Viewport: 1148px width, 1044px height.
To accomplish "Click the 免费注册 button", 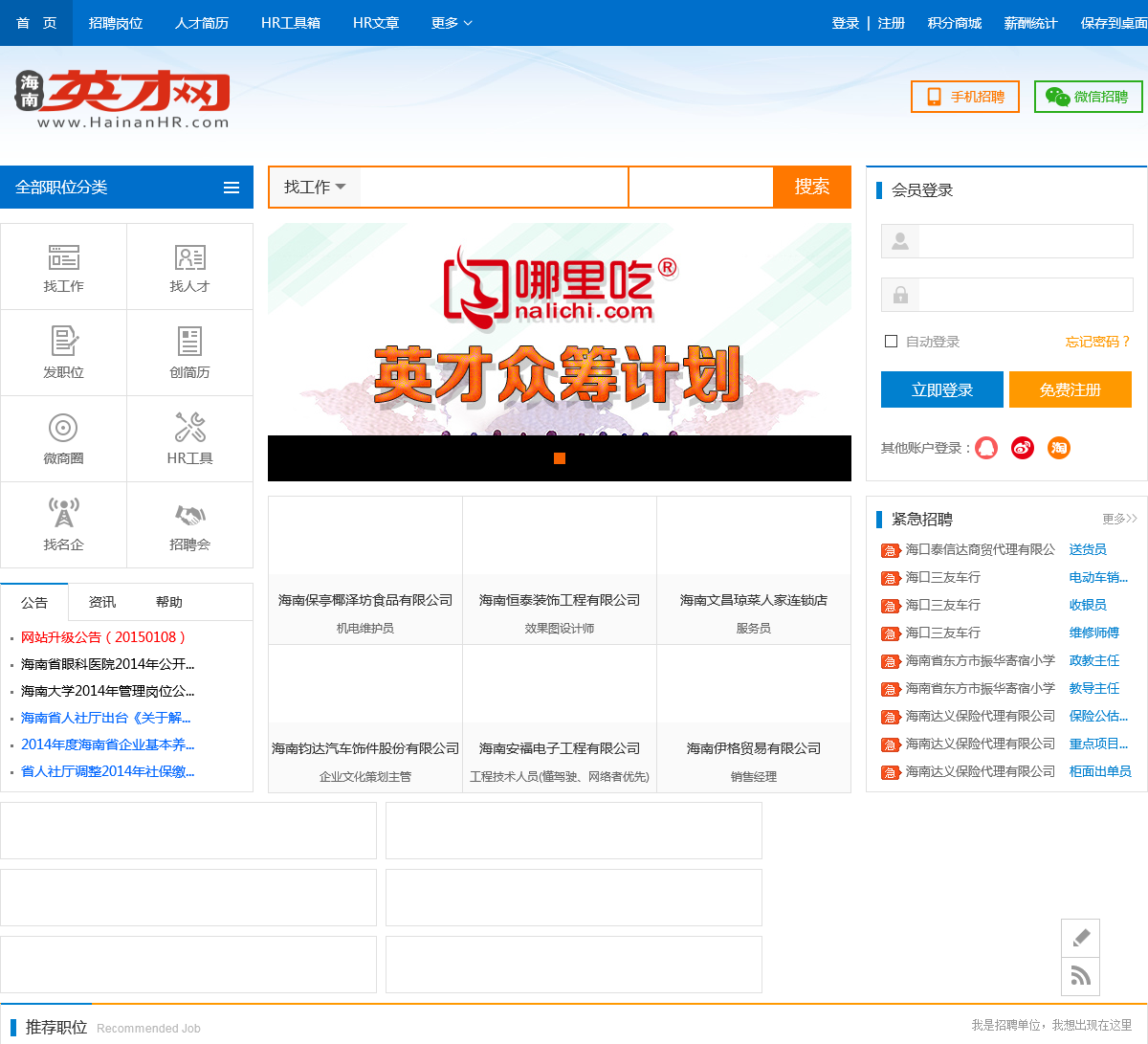I will pyautogui.click(x=1071, y=389).
